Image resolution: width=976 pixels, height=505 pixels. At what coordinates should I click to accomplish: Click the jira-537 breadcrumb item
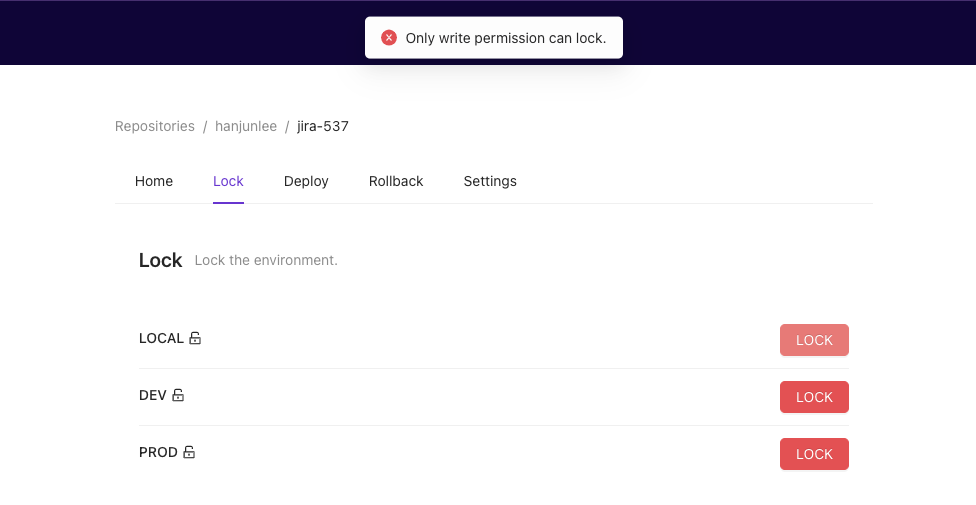(x=322, y=126)
